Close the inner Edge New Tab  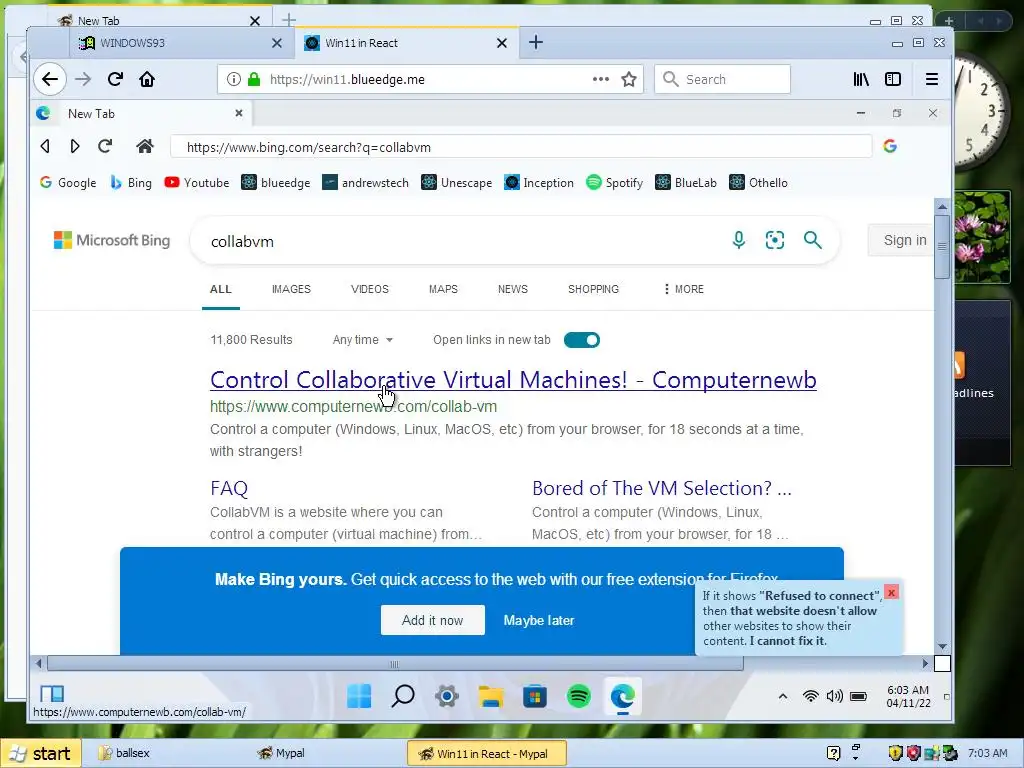coord(239,113)
